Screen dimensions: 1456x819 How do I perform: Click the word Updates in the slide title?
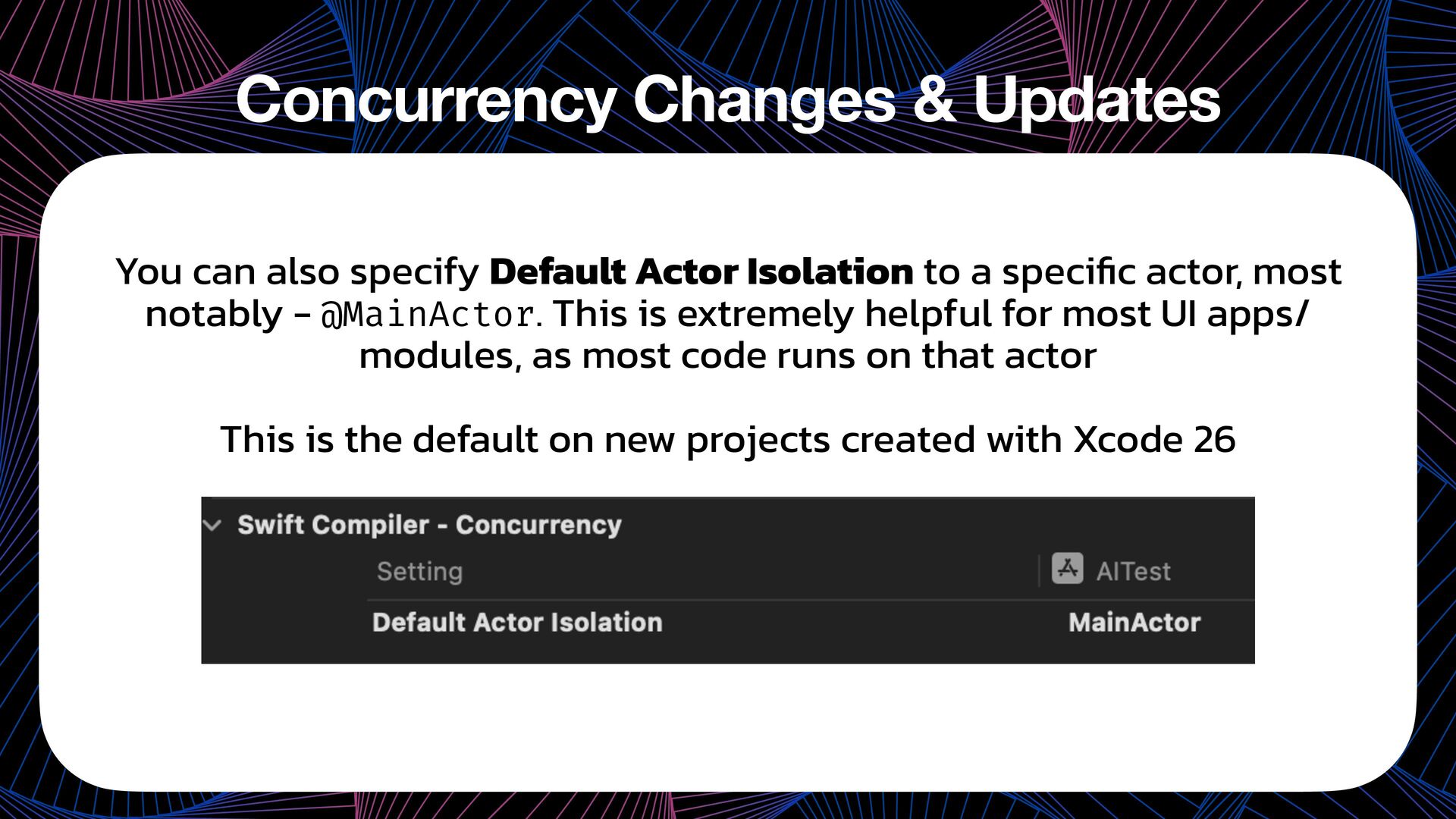1097,99
